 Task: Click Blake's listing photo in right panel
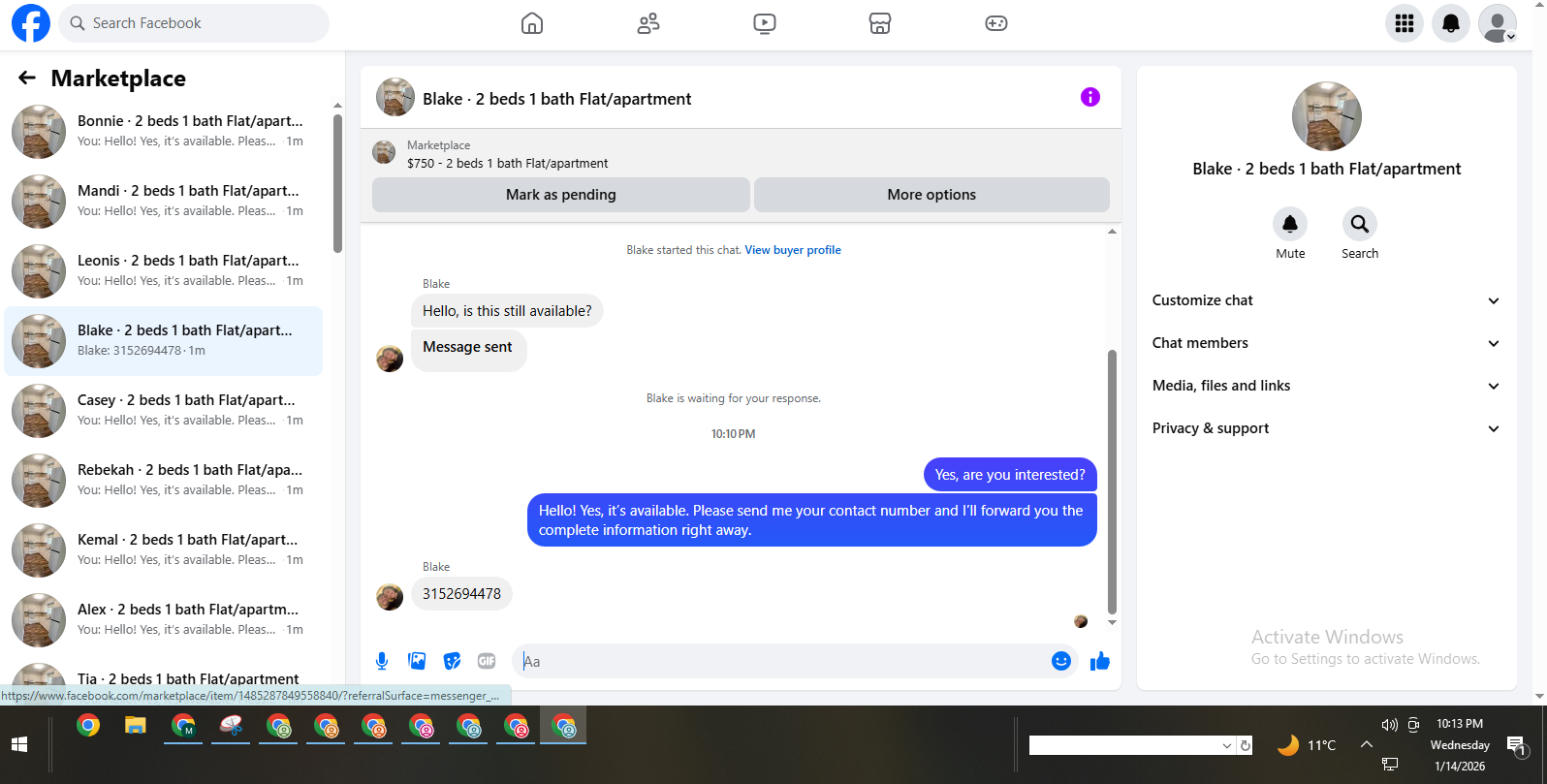tap(1327, 116)
